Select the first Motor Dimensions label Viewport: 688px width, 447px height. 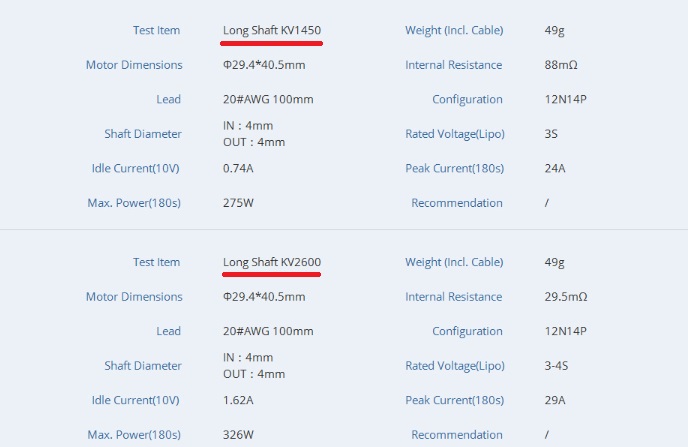click(134, 65)
